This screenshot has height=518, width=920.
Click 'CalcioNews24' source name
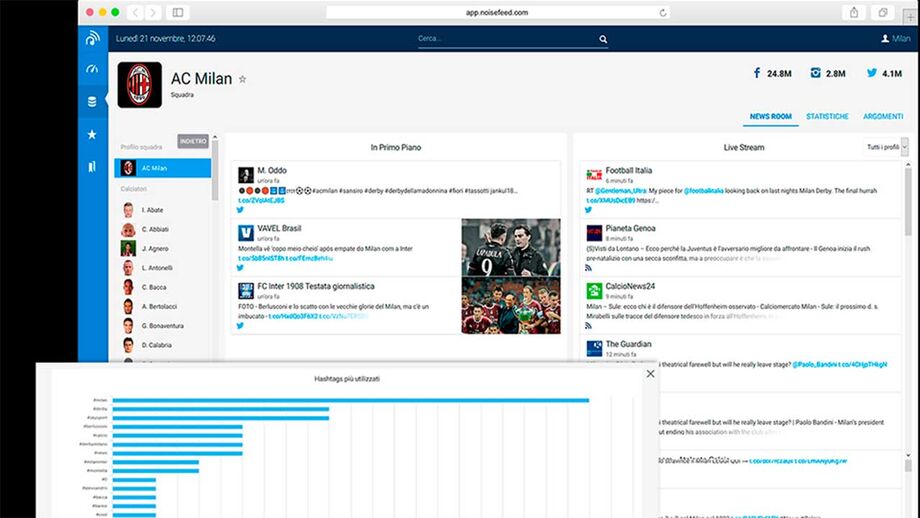(630, 287)
